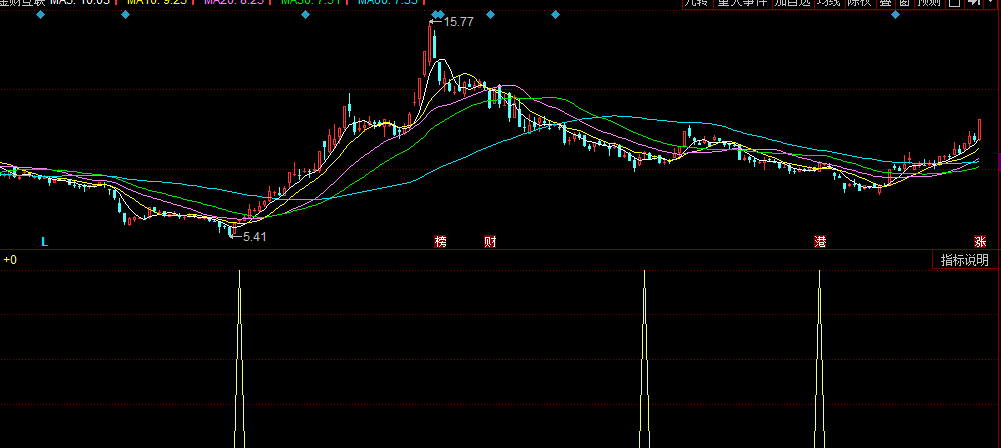Viewport: 1001px width, 448px height.
Task: Select the 九转 indicator item
Action: point(696,4)
